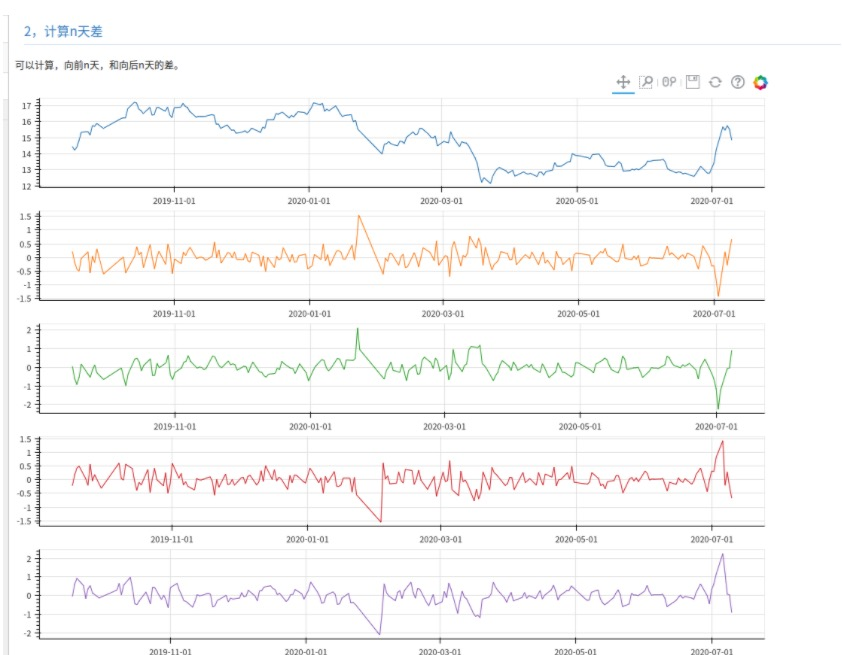Click the multicolored Bokeh logo
The height and width of the screenshot is (655, 842).
(760, 82)
